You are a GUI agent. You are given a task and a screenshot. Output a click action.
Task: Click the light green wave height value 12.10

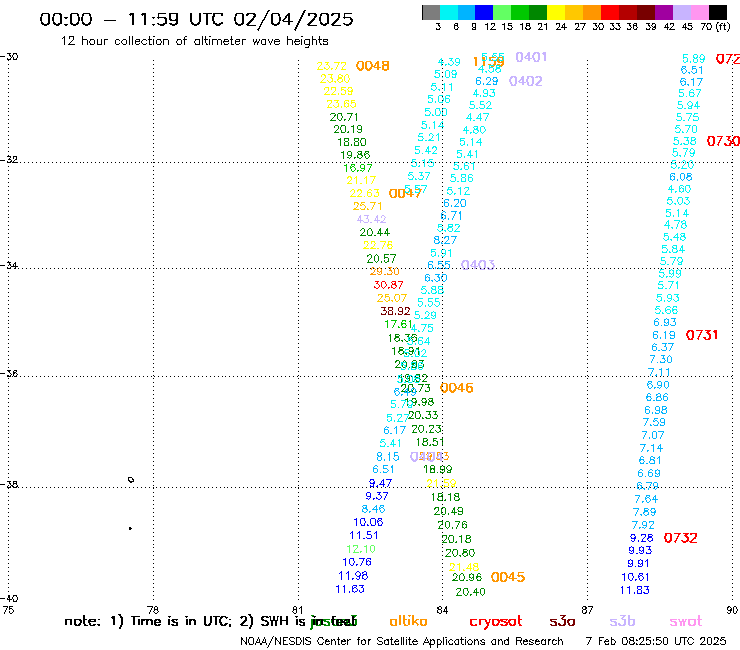click(x=361, y=549)
